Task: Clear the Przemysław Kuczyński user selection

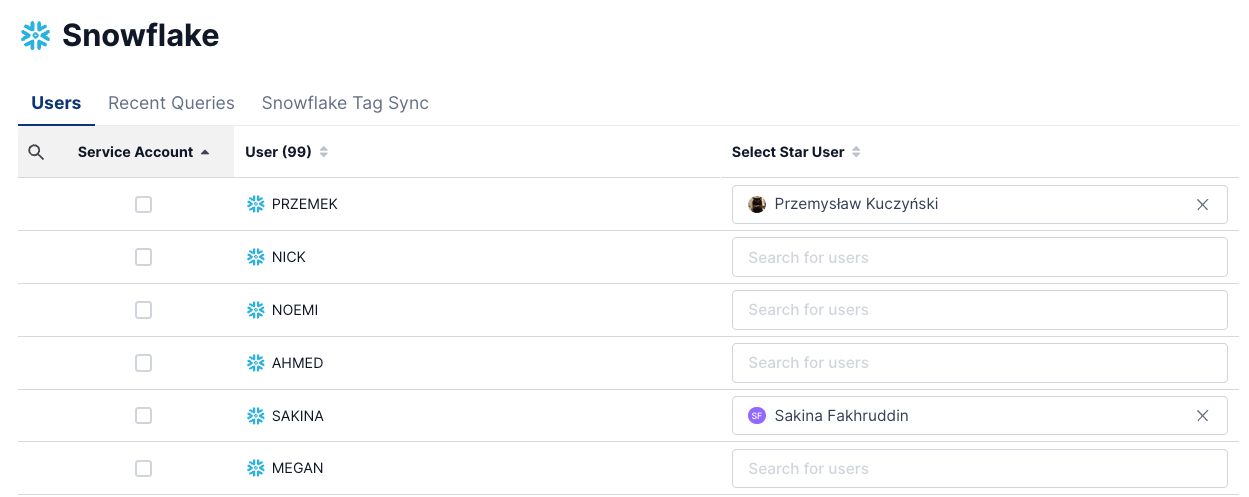Action: 1202,204
